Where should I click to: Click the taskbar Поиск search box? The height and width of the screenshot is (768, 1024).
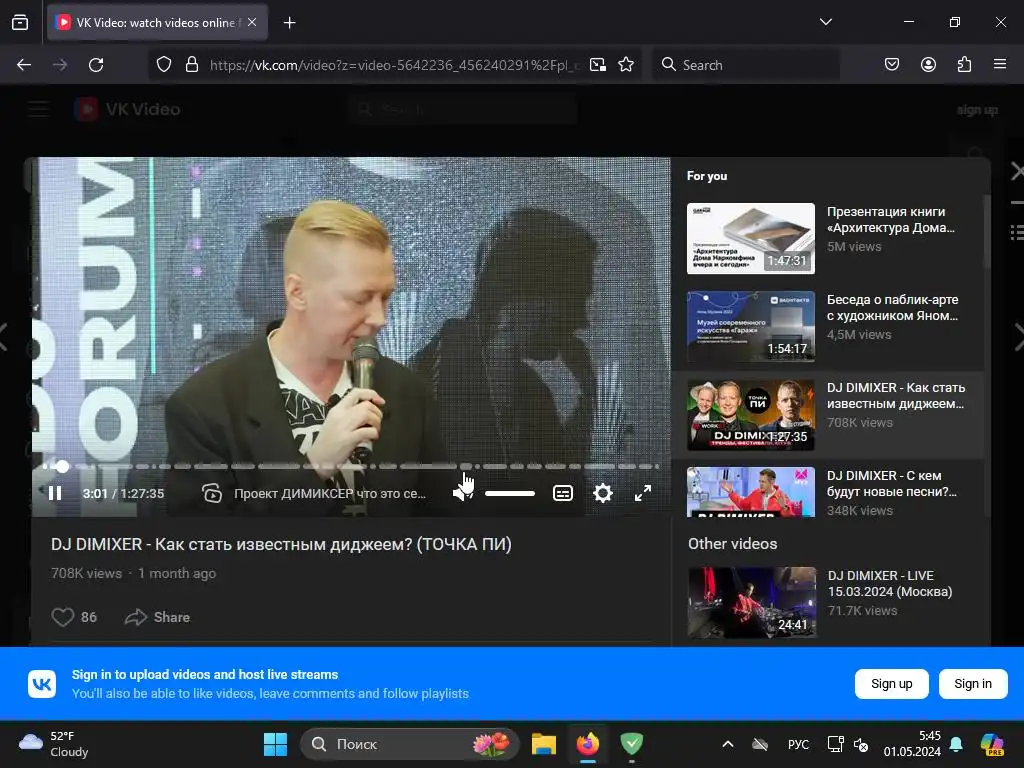[x=409, y=744]
